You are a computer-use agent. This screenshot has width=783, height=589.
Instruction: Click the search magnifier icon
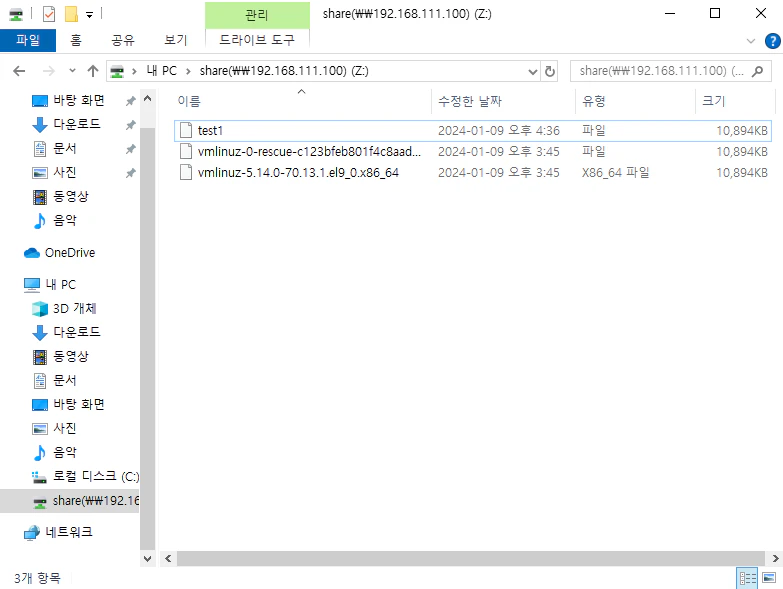pyautogui.click(x=758, y=71)
